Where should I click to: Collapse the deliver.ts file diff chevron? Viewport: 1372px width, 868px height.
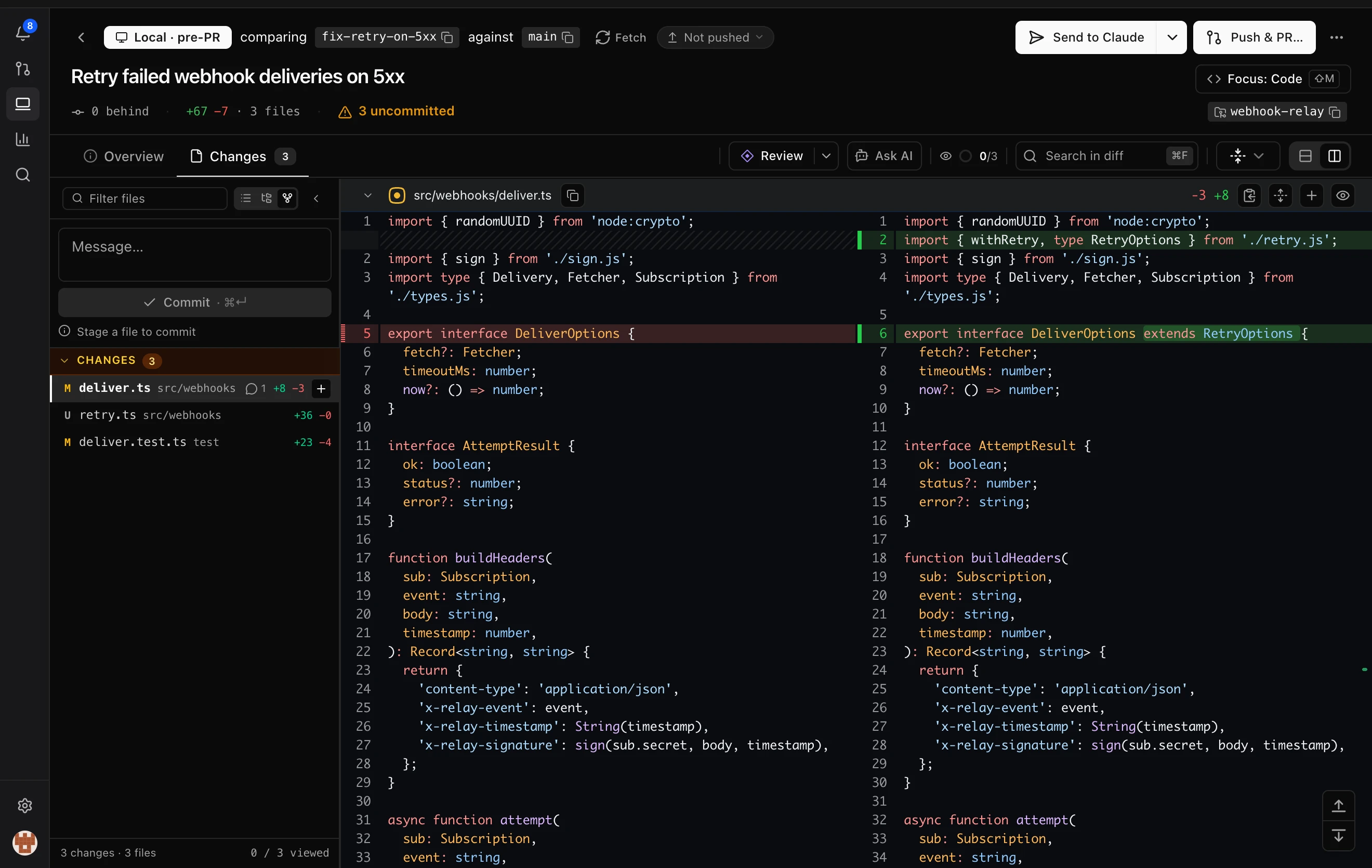point(367,195)
